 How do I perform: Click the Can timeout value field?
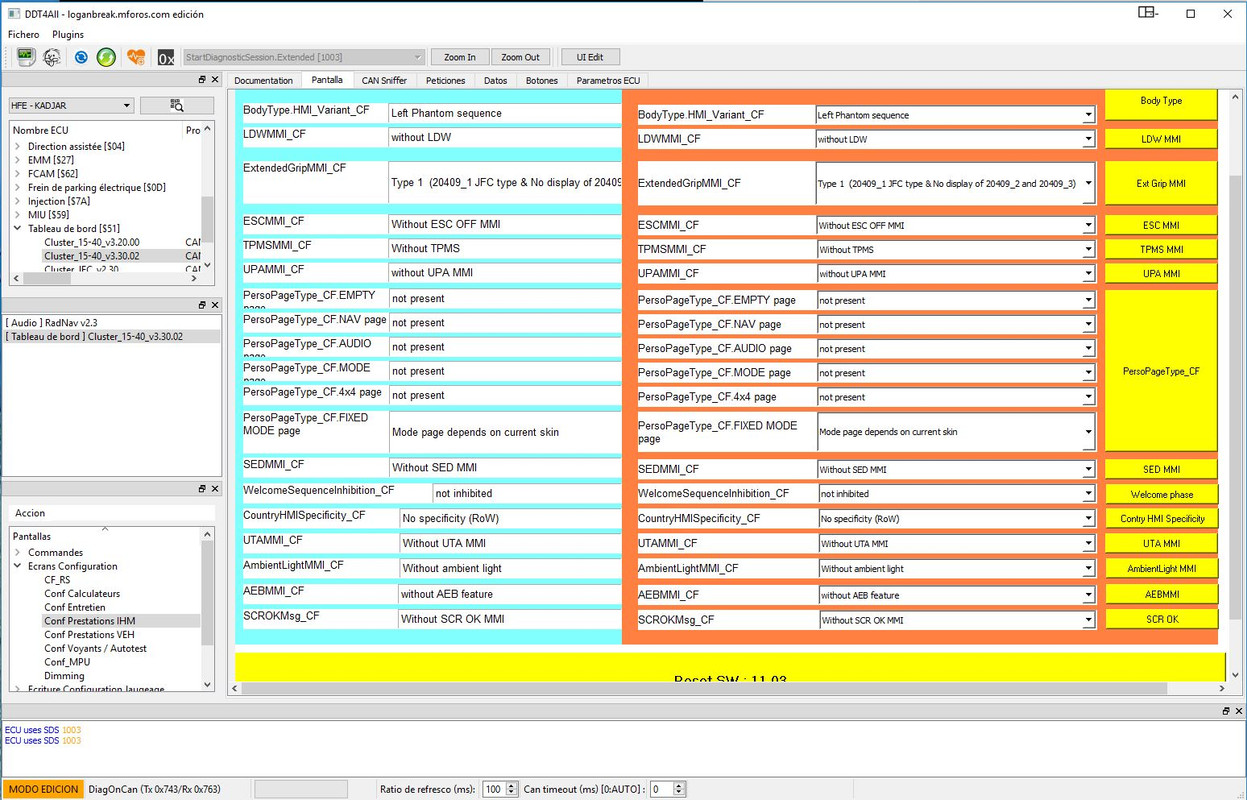[x=661, y=789]
